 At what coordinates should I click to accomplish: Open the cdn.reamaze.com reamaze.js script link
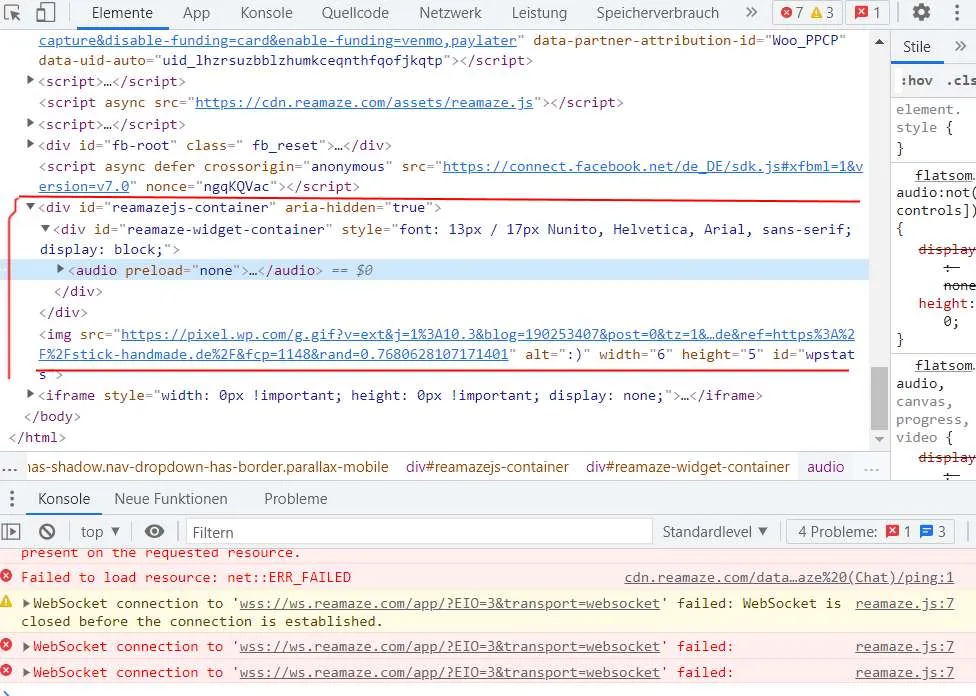[x=364, y=102]
